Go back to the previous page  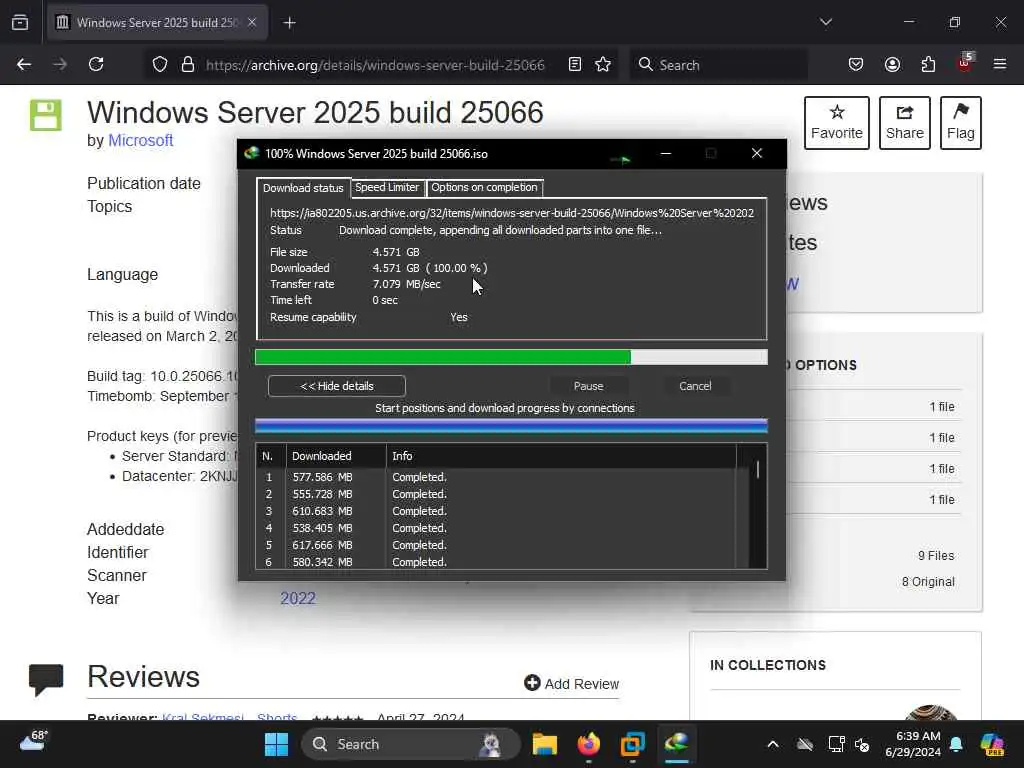24,64
